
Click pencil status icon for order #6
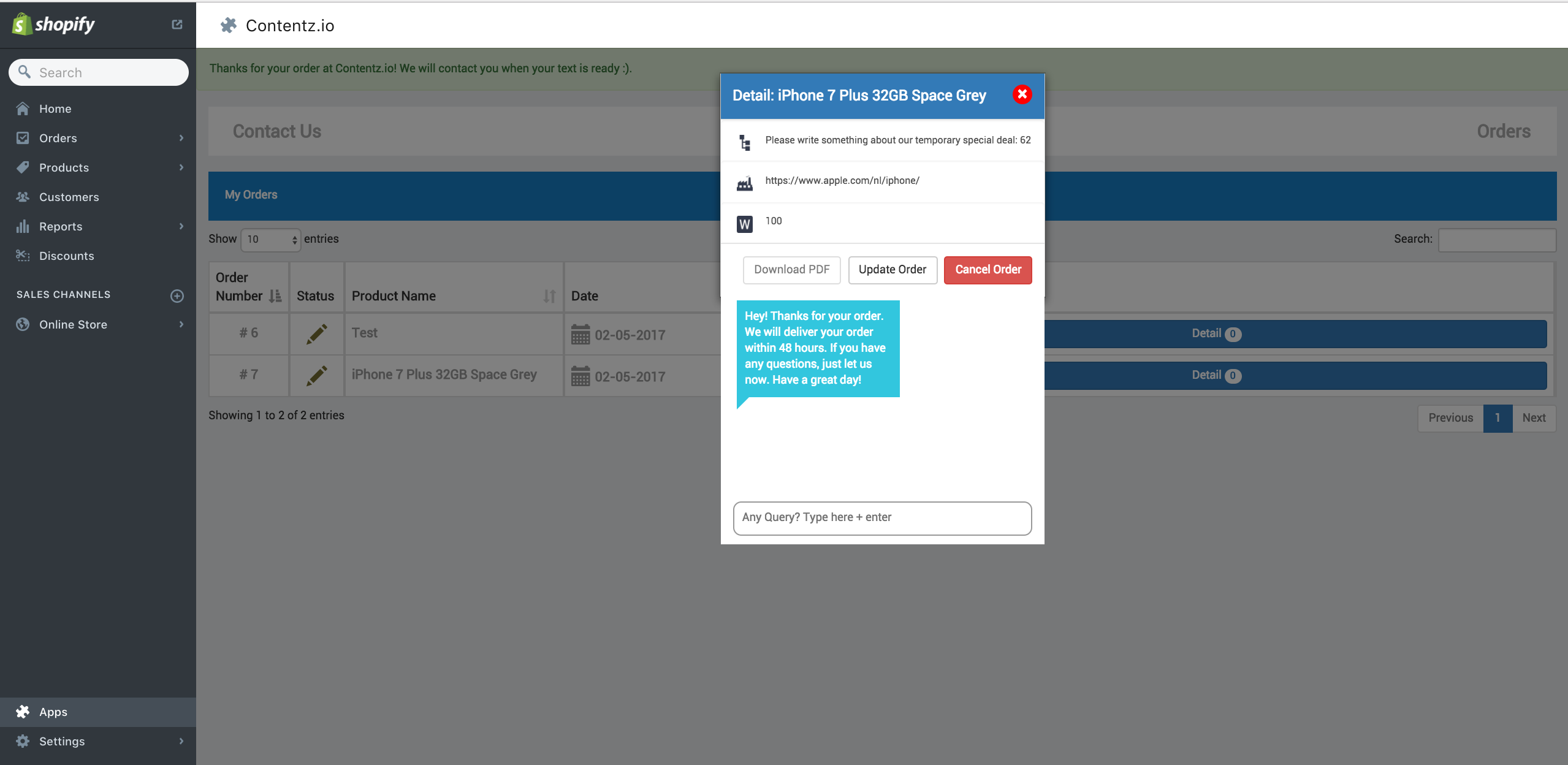[x=316, y=334]
